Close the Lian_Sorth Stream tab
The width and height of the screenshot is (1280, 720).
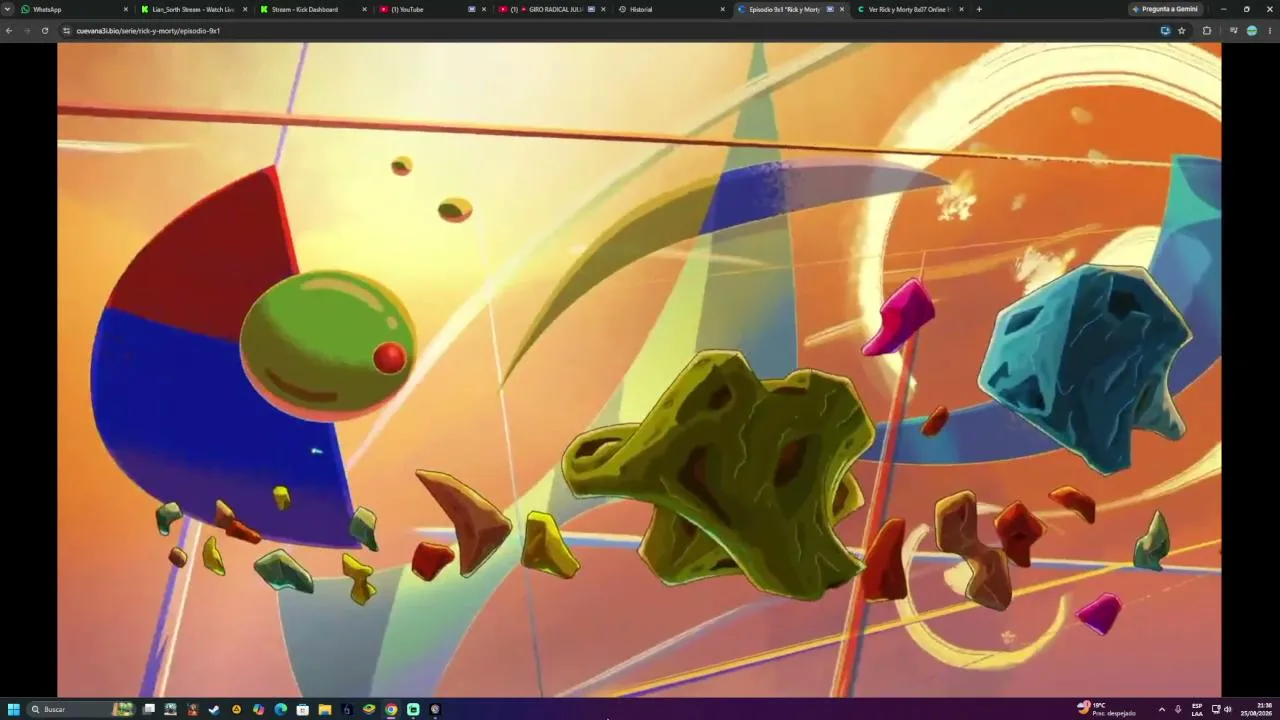click(x=245, y=9)
